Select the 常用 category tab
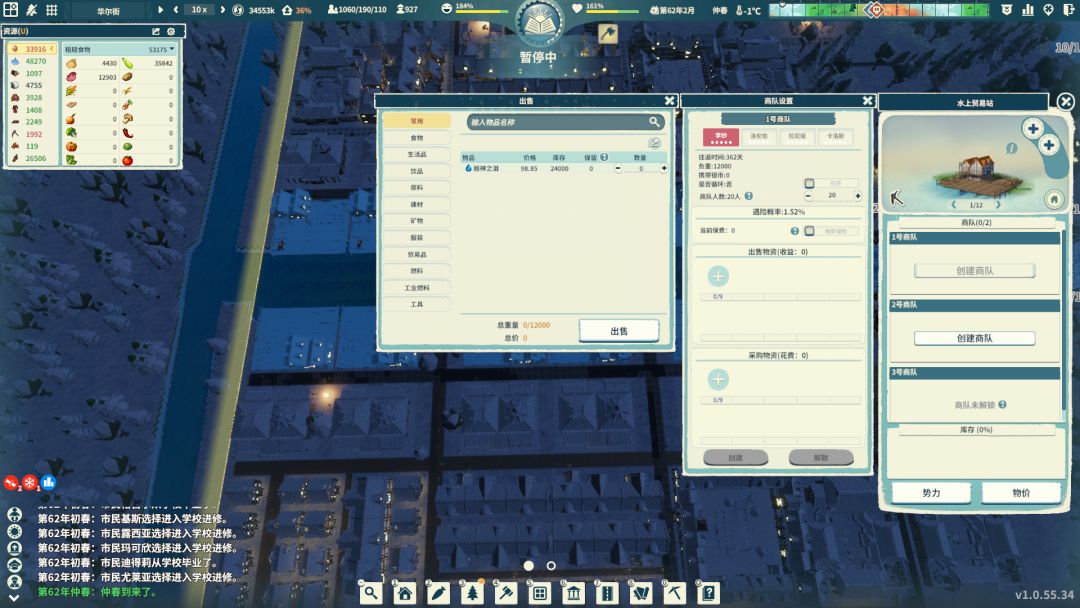The height and width of the screenshot is (608, 1080). coord(417,121)
